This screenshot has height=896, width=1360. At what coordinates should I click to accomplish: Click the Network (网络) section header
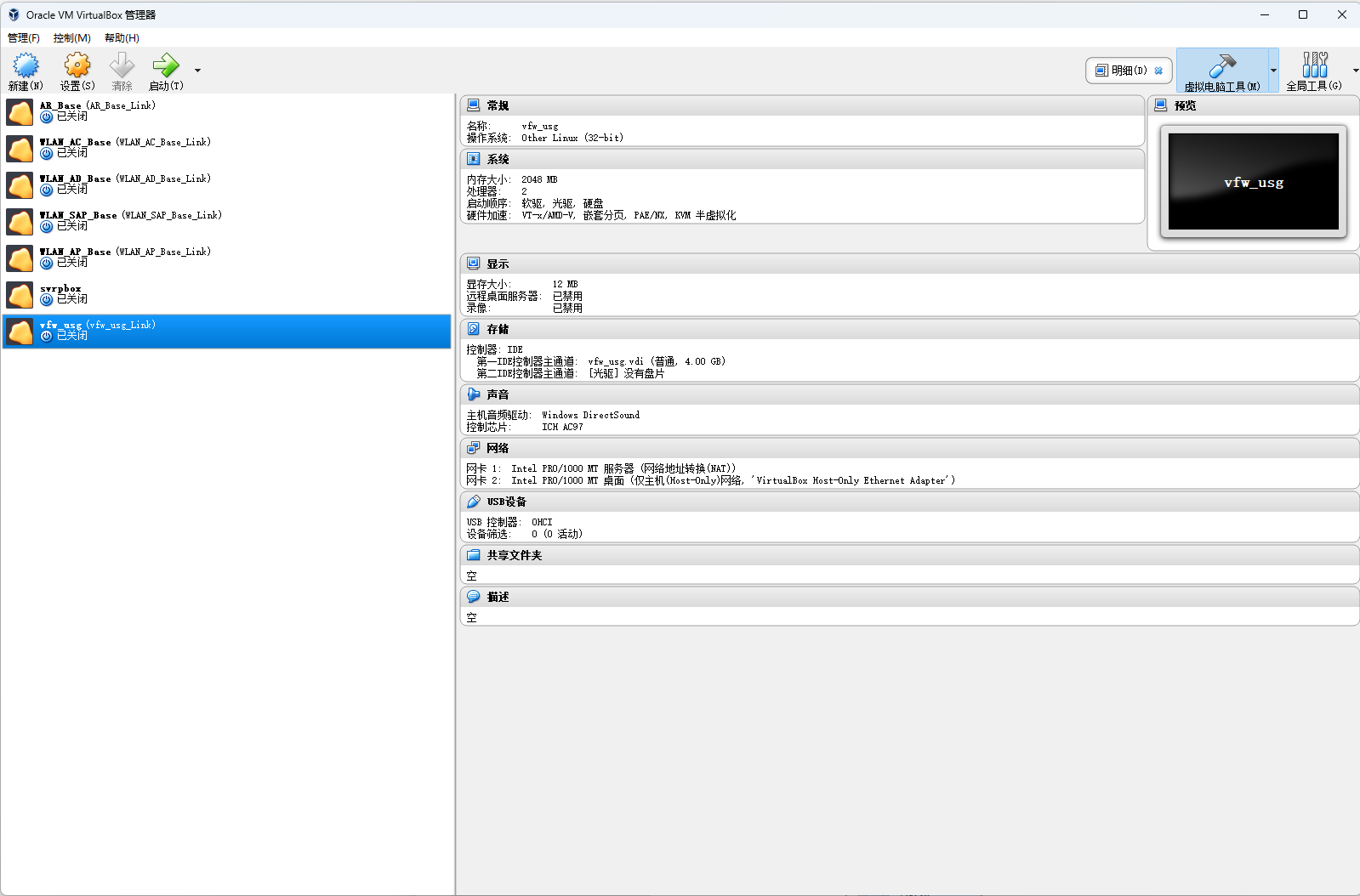[498, 448]
